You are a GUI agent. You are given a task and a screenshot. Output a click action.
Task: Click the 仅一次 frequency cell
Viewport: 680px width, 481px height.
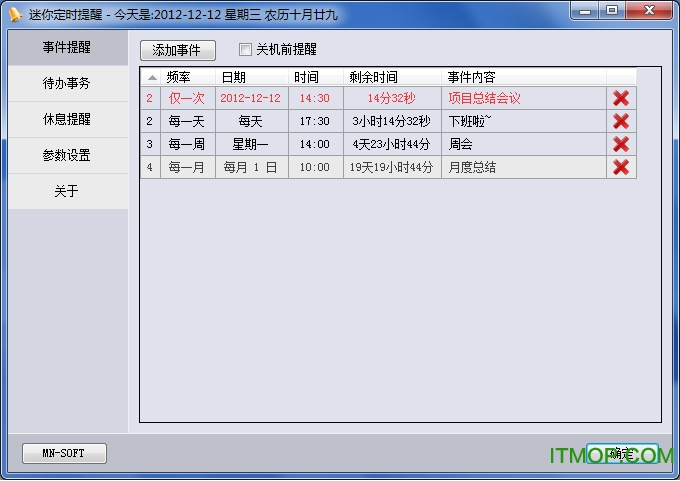coord(188,98)
